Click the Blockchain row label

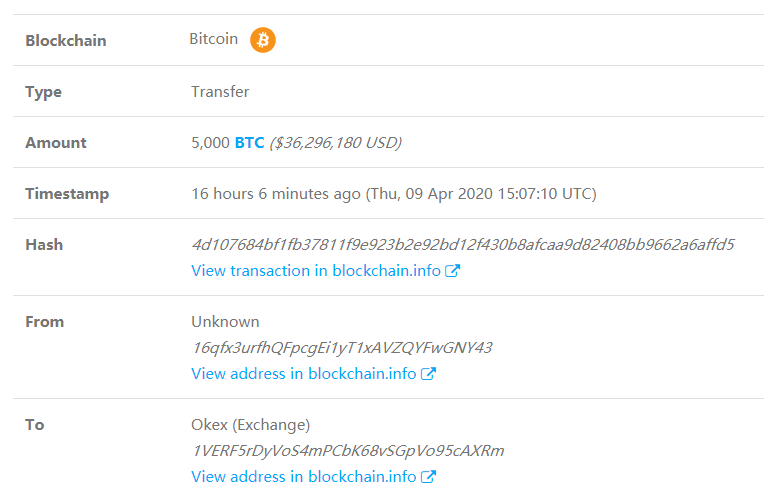pos(66,40)
